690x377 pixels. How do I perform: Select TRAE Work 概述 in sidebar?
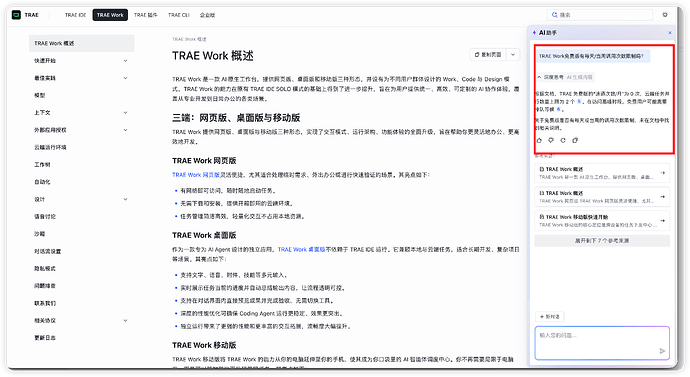(x=81, y=44)
